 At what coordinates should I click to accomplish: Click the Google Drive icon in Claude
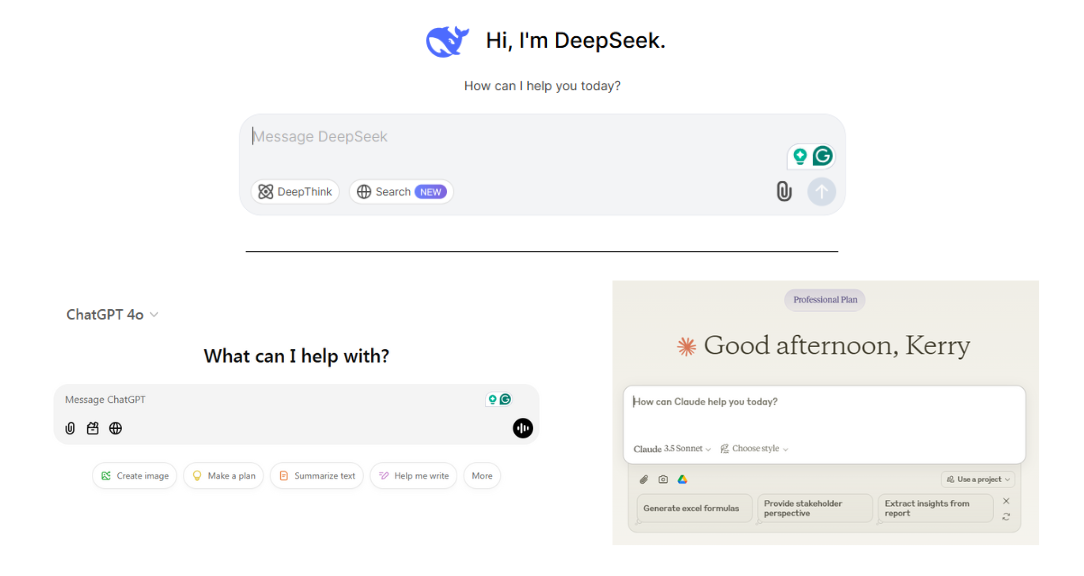click(684, 479)
